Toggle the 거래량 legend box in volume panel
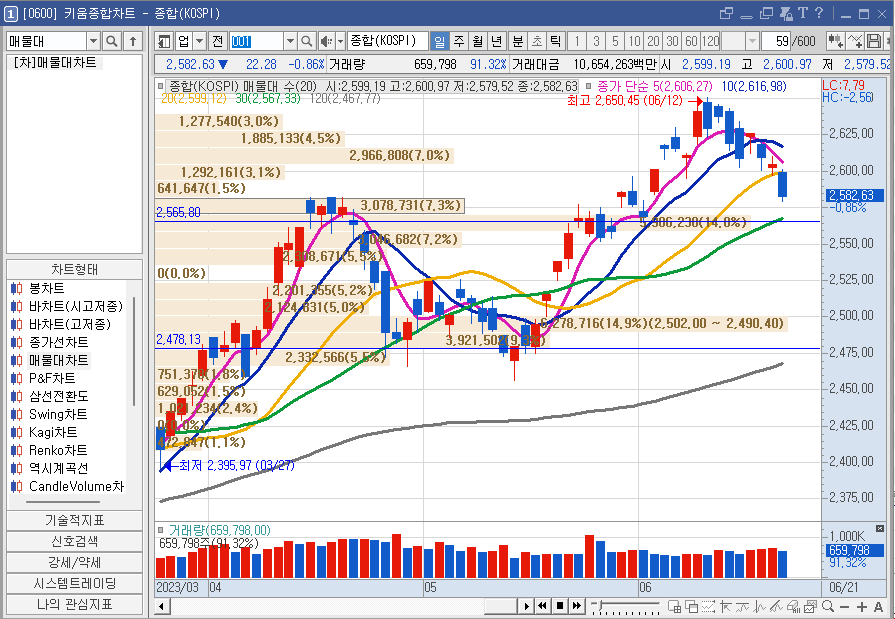 (160, 530)
